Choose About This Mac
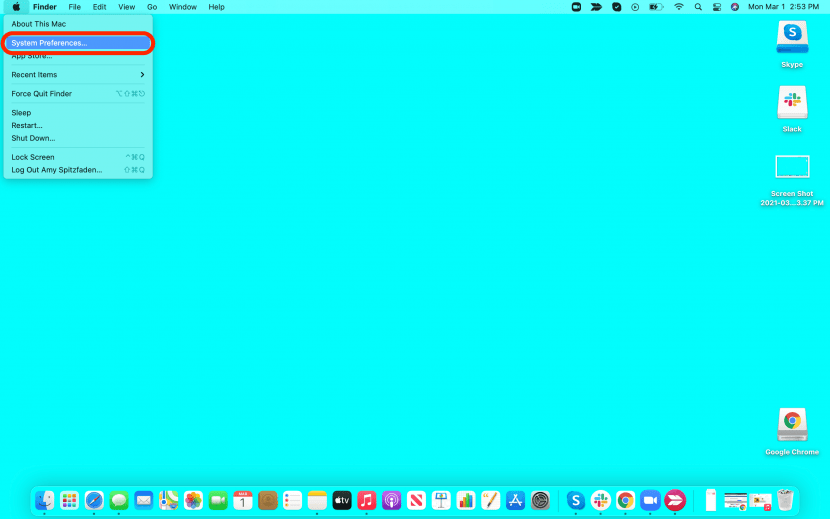 pyautogui.click(x=38, y=24)
